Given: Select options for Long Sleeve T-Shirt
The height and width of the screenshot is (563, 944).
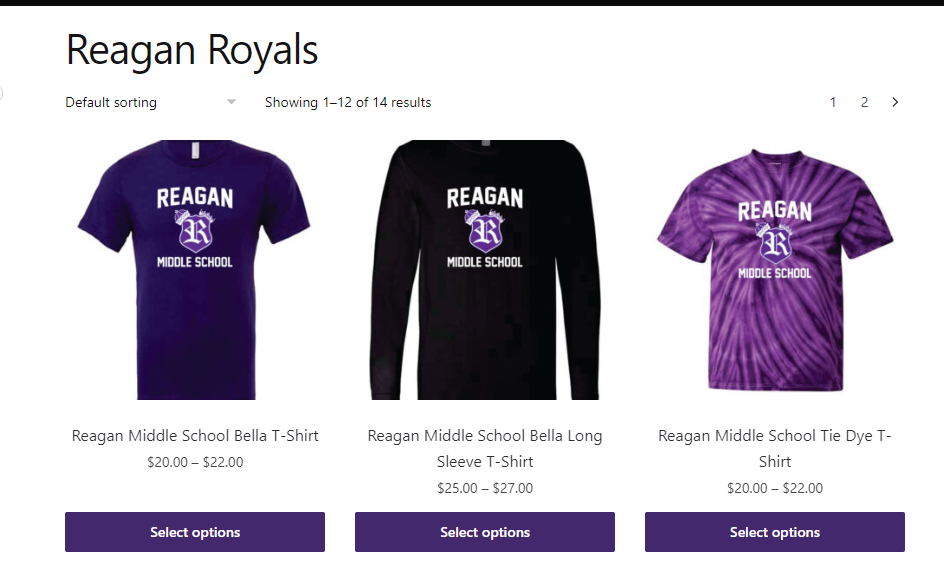Looking at the screenshot, I should 485,532.
